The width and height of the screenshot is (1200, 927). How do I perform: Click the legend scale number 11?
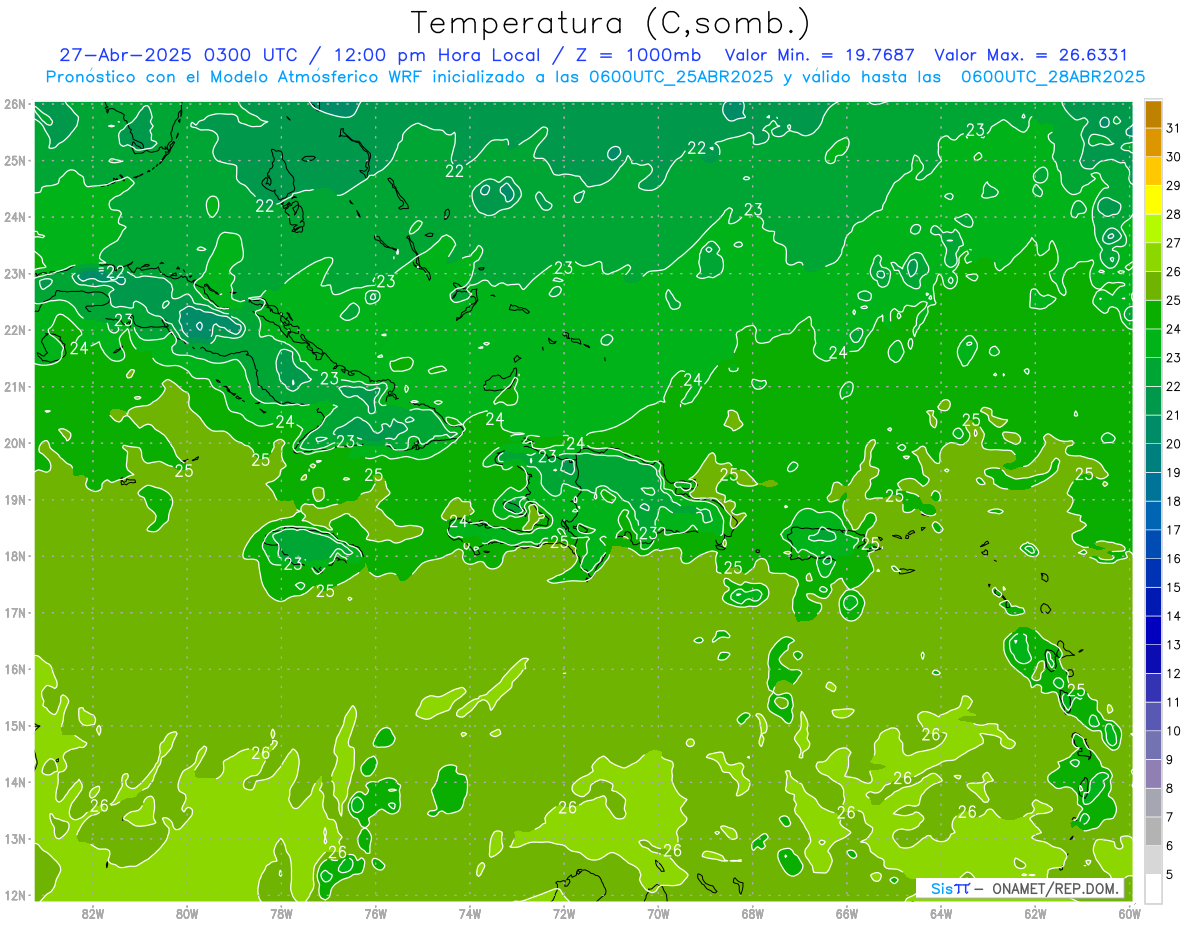pyautogui.click(x=1173, y=702)
